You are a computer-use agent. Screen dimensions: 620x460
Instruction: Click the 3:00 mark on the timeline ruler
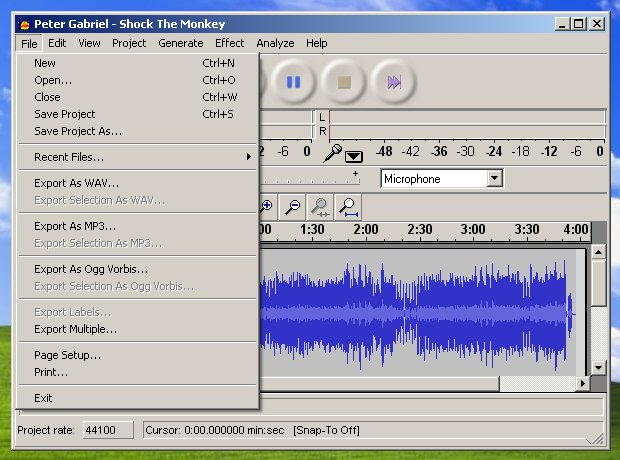473,229
